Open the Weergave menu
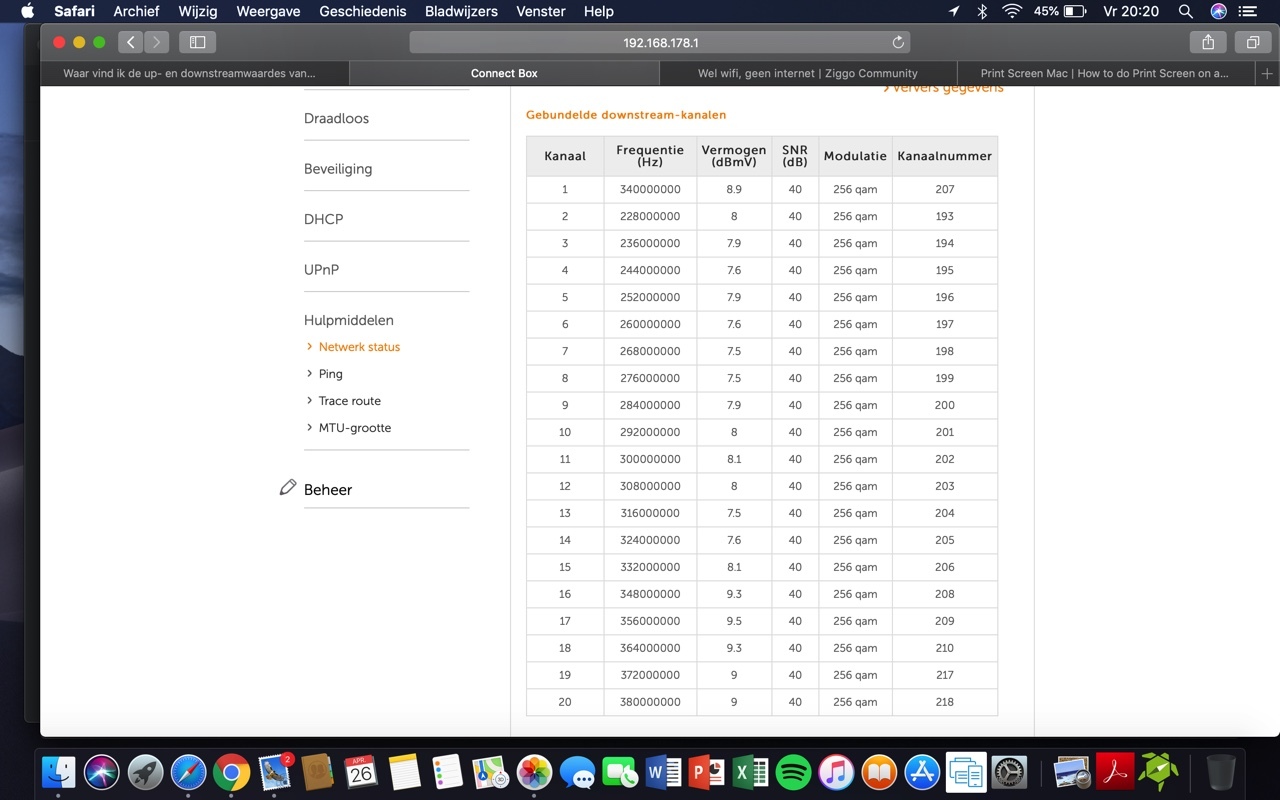The image size is (1280, 800). click(267, 11)
